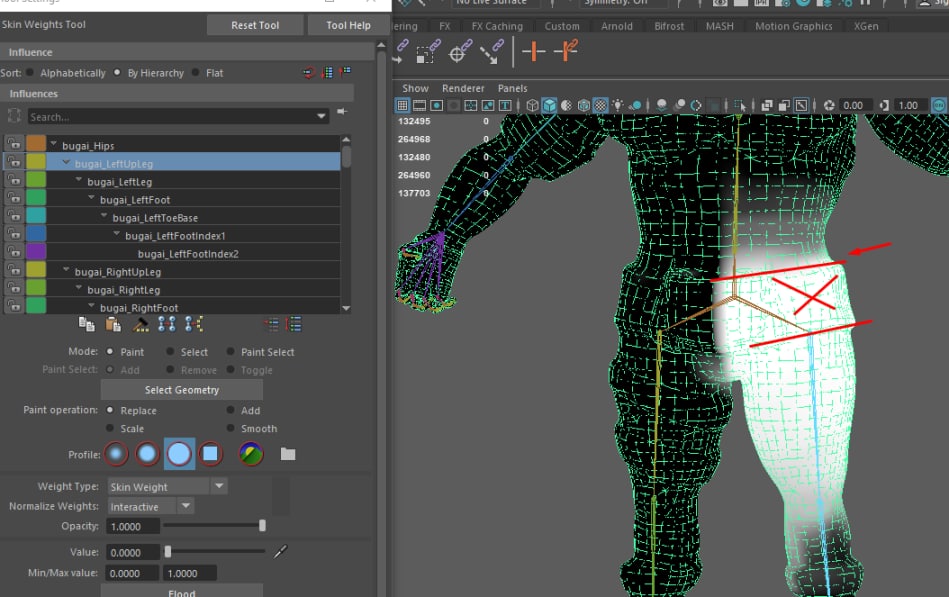Click the smooth shade all cube icon
Image resolution: width=949 pixels, height=597 pixels.
coord(549,105)
